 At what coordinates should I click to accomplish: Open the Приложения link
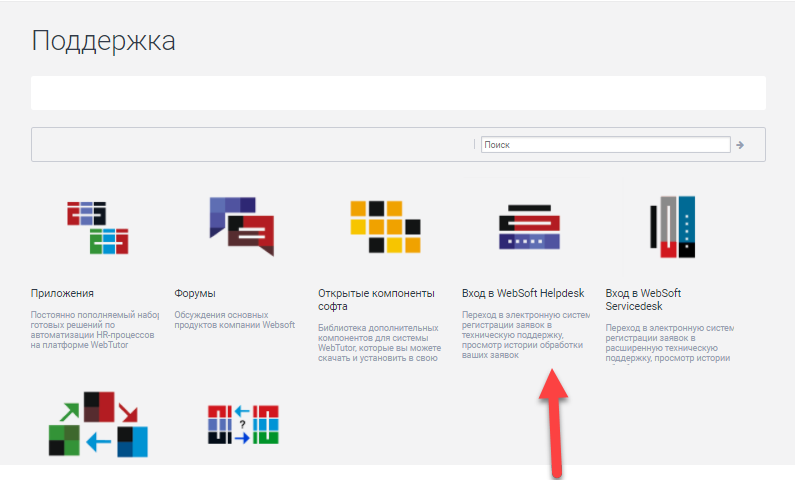point(62,293)
